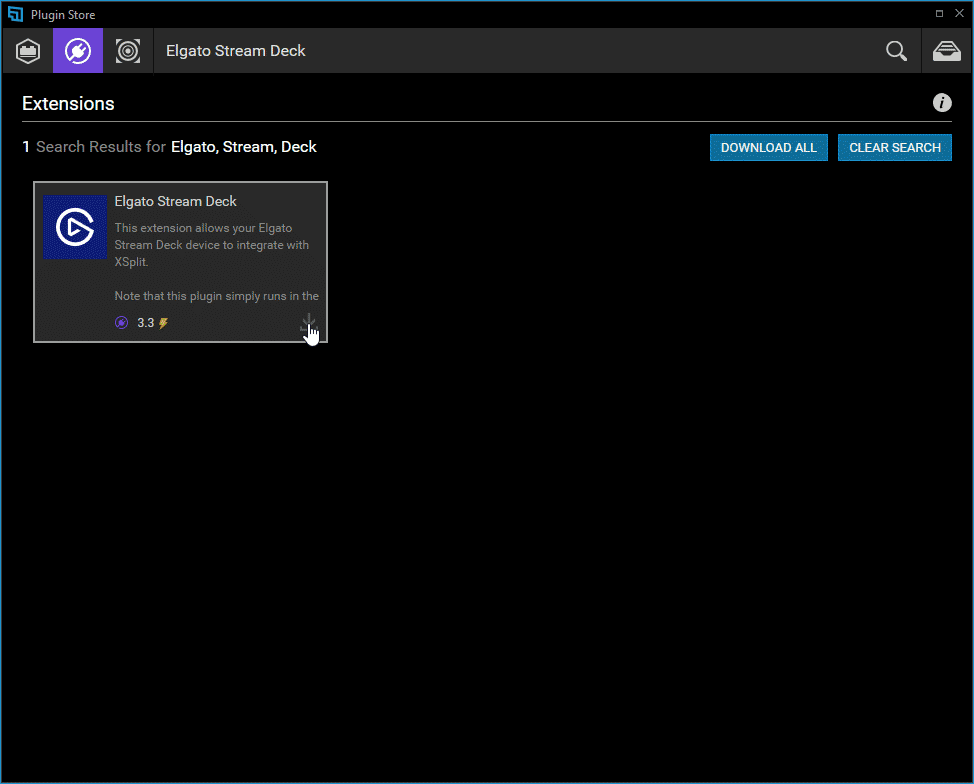Click the lightning bolt icon beside 3.3

[x=163, y=323]
